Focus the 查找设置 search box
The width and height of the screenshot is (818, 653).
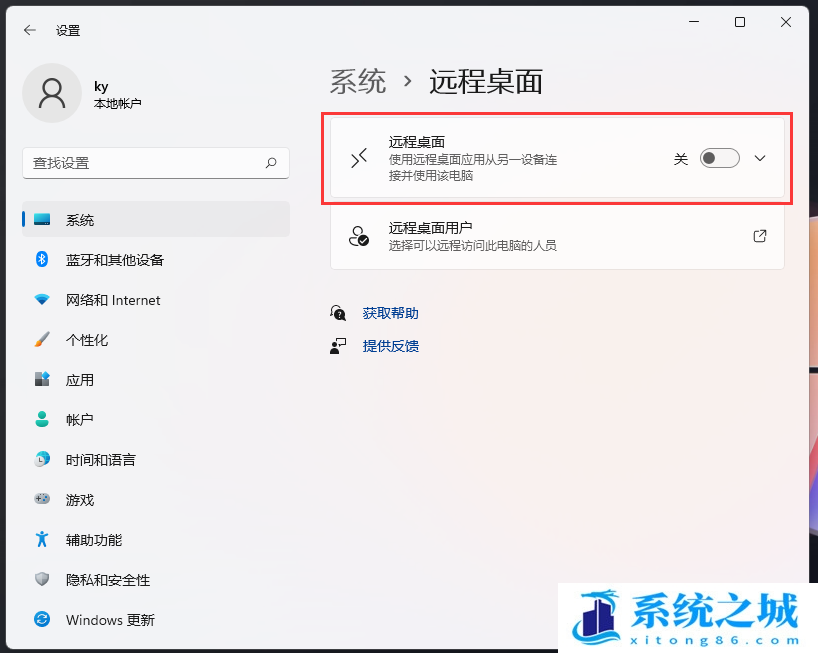tap(155, 163)
